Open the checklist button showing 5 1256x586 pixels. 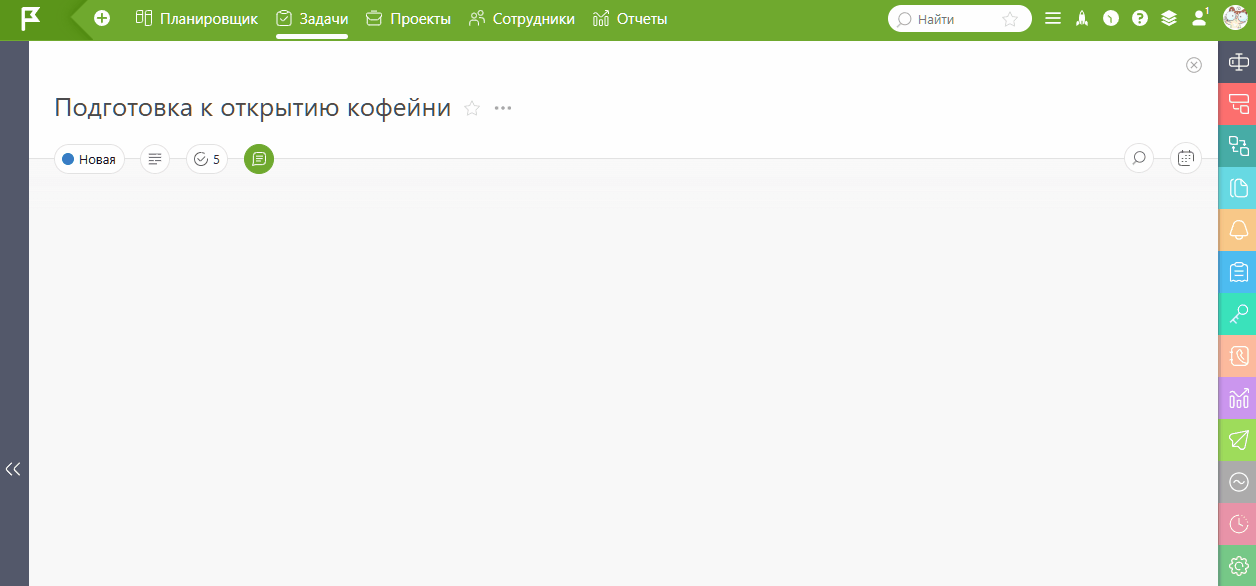pos(207,159)
